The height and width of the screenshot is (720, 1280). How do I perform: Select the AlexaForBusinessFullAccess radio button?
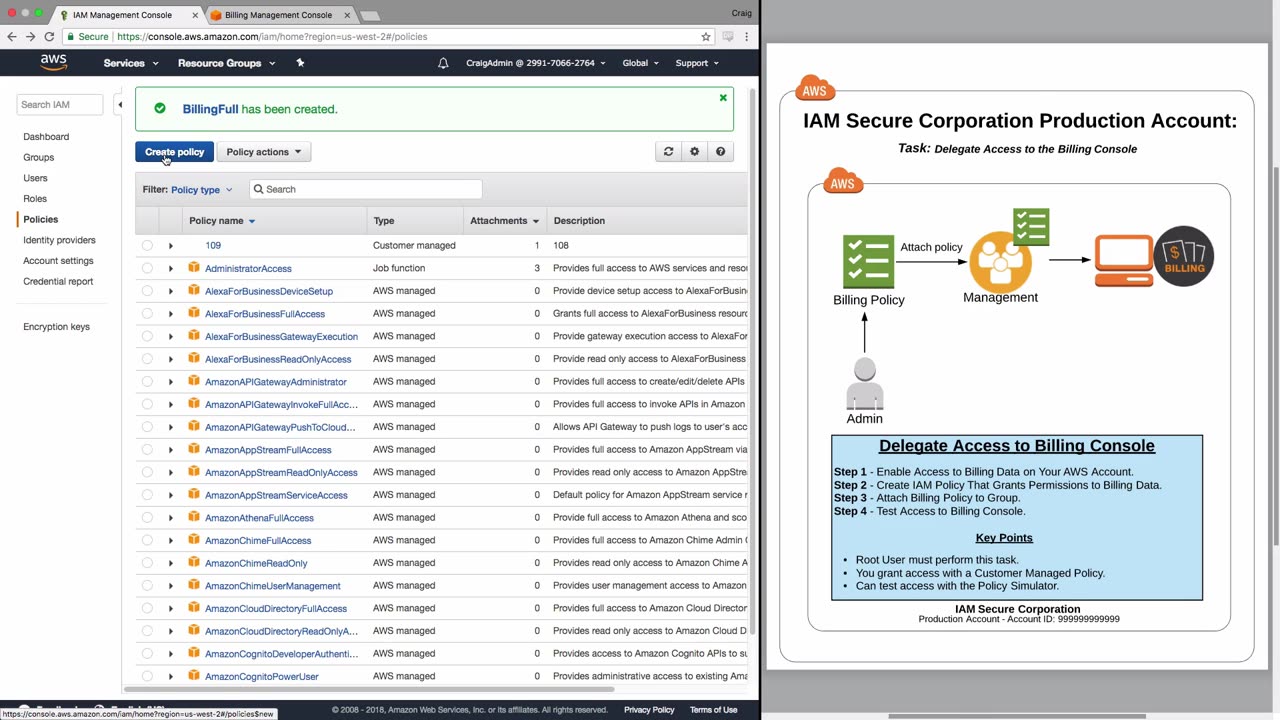pyautogui.click(x=147, y=314)
